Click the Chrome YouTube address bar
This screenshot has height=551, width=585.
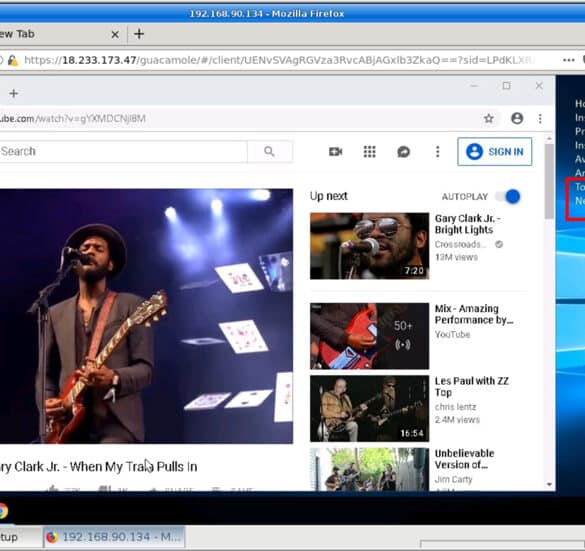pyautogui.click(x=239, y=119)
